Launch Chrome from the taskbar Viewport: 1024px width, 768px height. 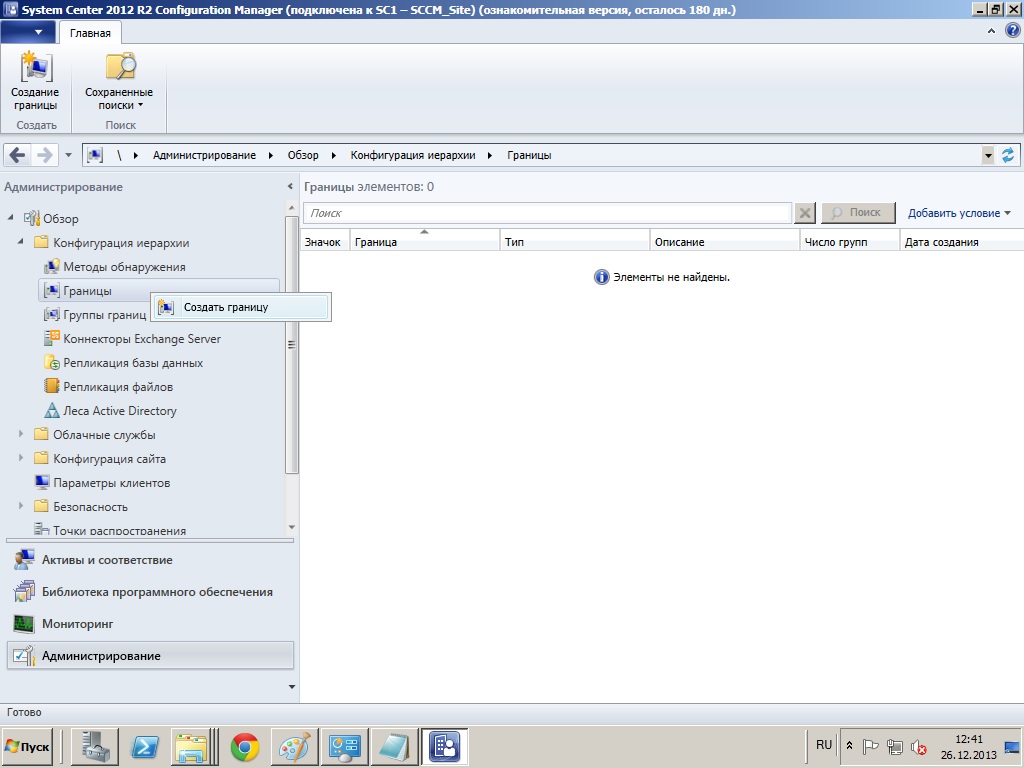tap(245, 747)
